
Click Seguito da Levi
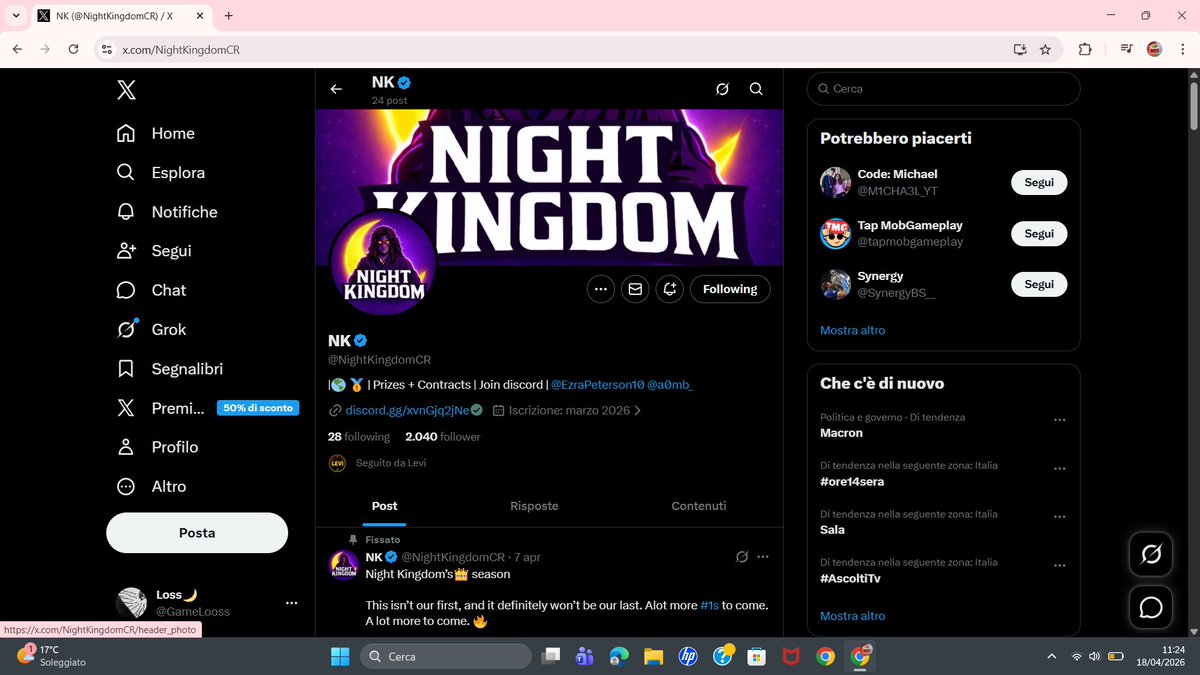(391, 463)
